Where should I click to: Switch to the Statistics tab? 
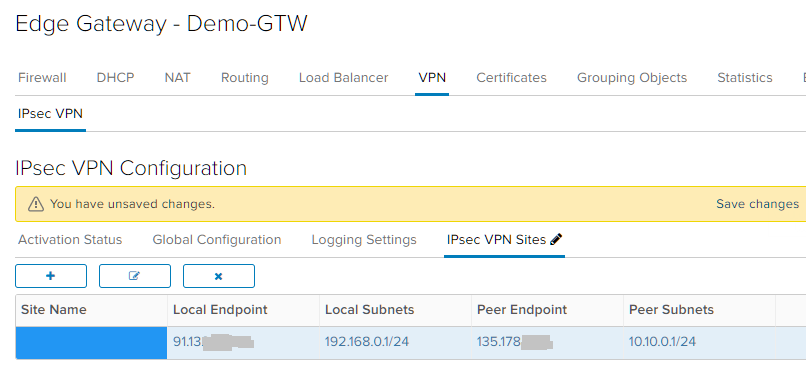click(745, 78)
